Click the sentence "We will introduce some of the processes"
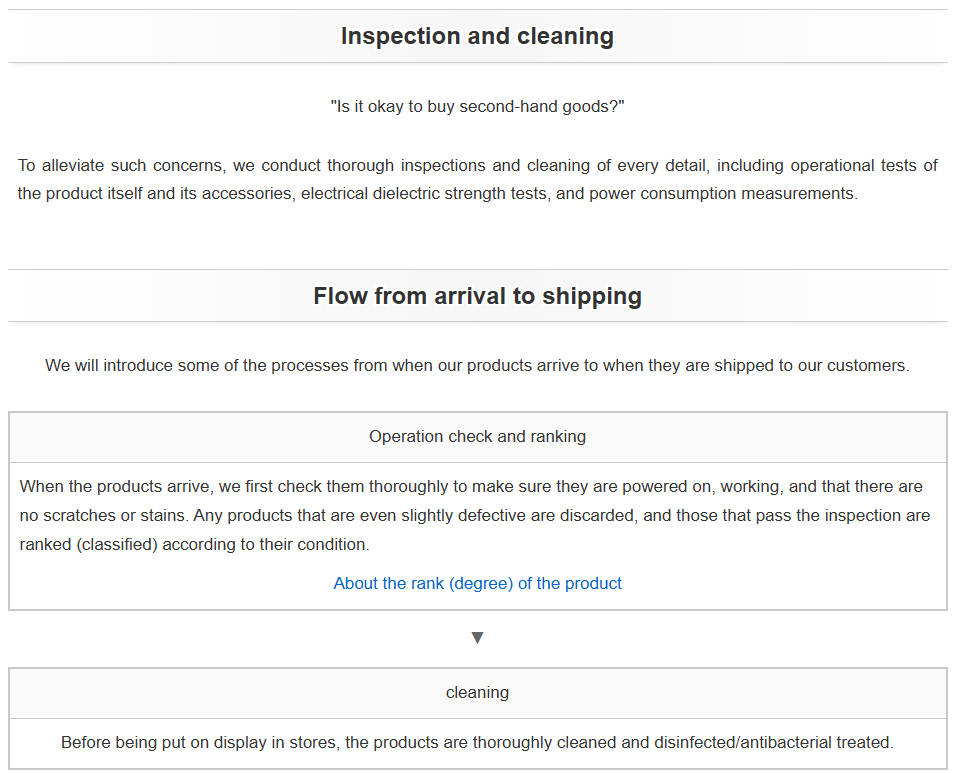 (x=477, y=365)
